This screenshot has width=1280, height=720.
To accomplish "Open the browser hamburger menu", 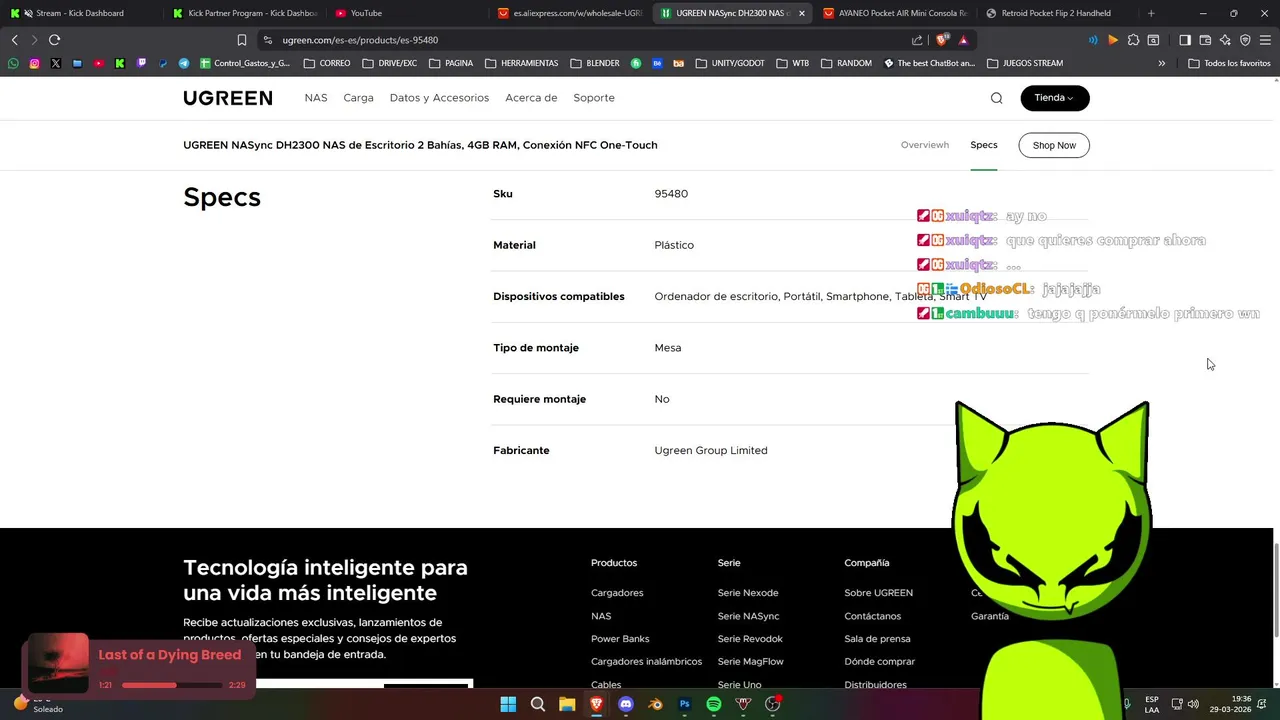I will (1265, 40).
